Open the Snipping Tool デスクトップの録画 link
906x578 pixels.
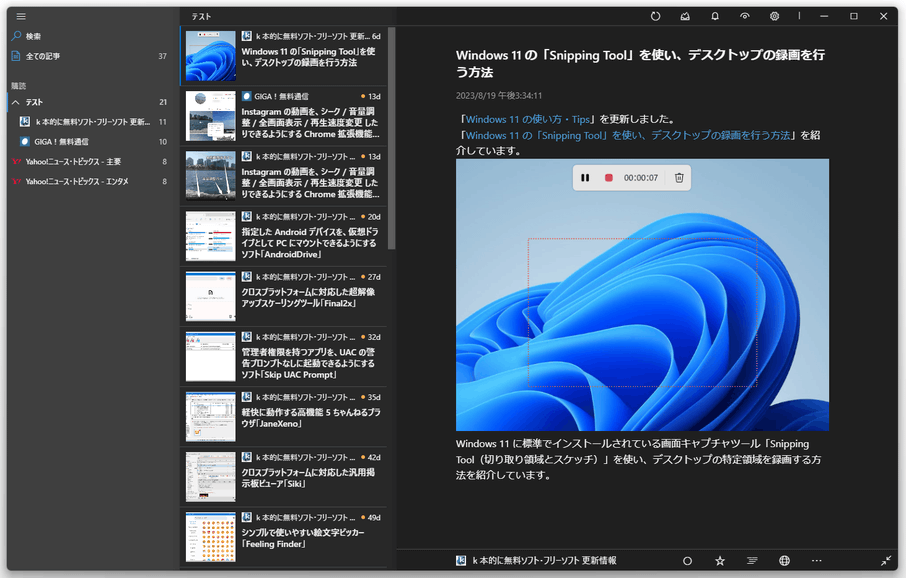628,135
